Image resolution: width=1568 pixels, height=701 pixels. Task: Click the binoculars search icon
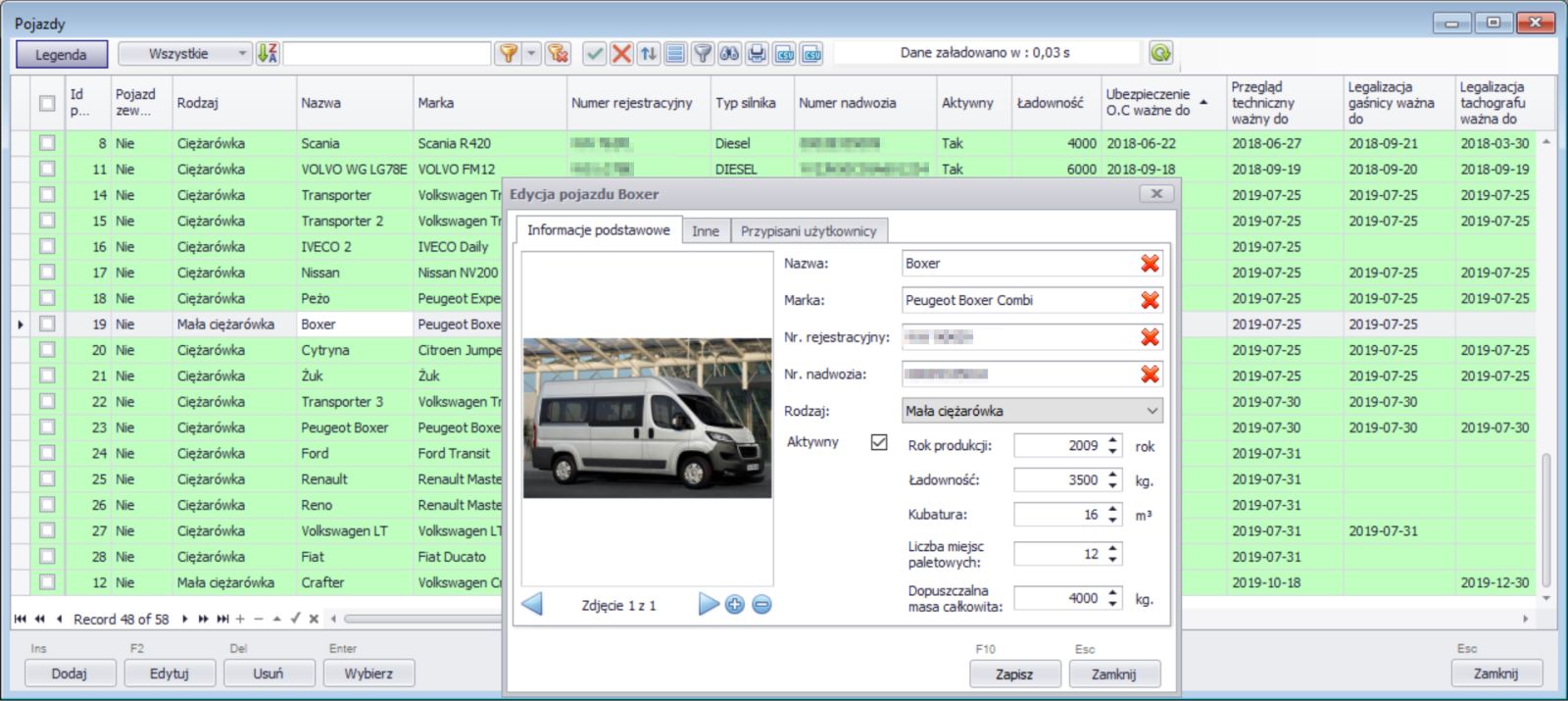click(729, 54)
